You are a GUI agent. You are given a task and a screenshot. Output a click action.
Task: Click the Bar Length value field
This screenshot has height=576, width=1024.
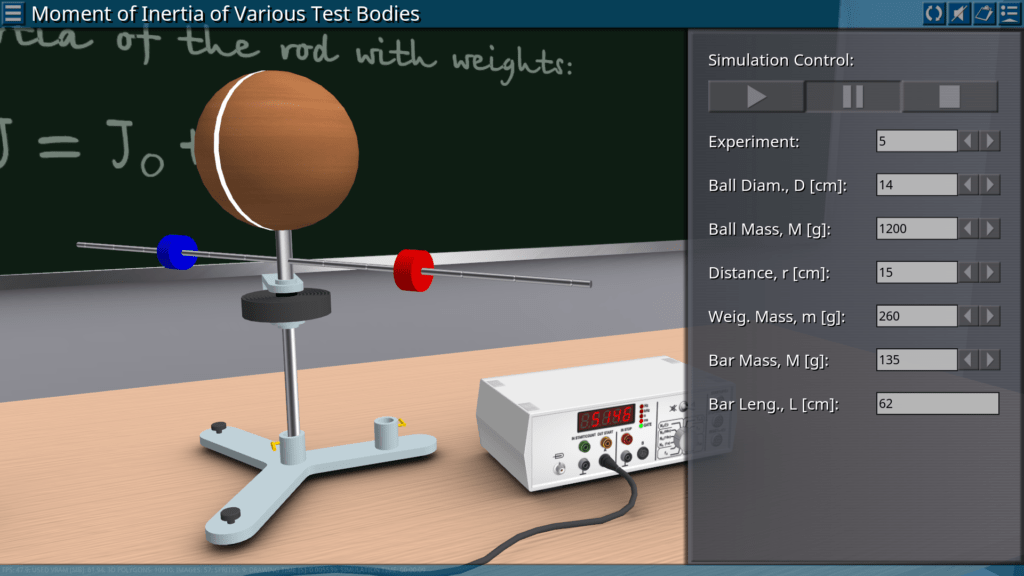(937, 404)
